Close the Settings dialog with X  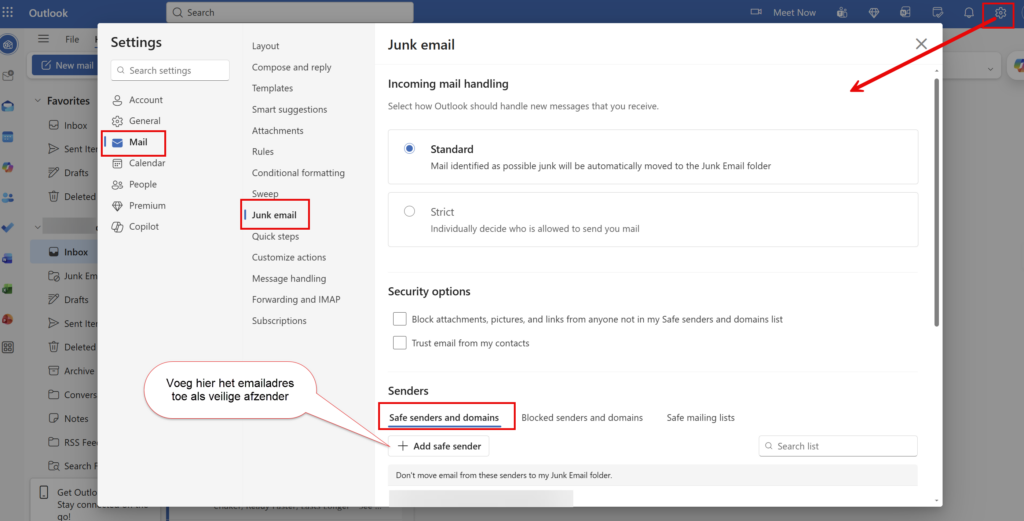(x=921, y=44)
